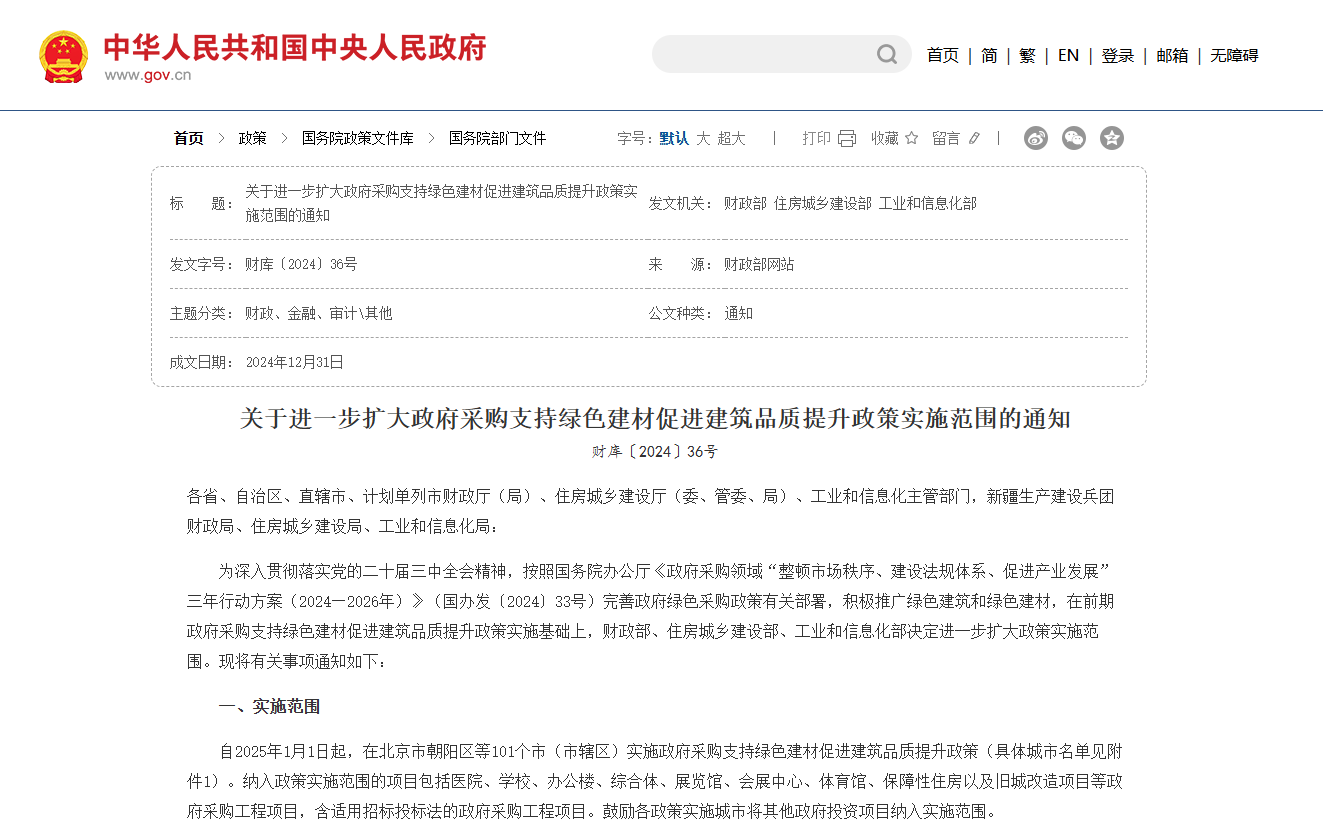
Task: Click 登录 in top navigation
Action: tap(1117, 55)
